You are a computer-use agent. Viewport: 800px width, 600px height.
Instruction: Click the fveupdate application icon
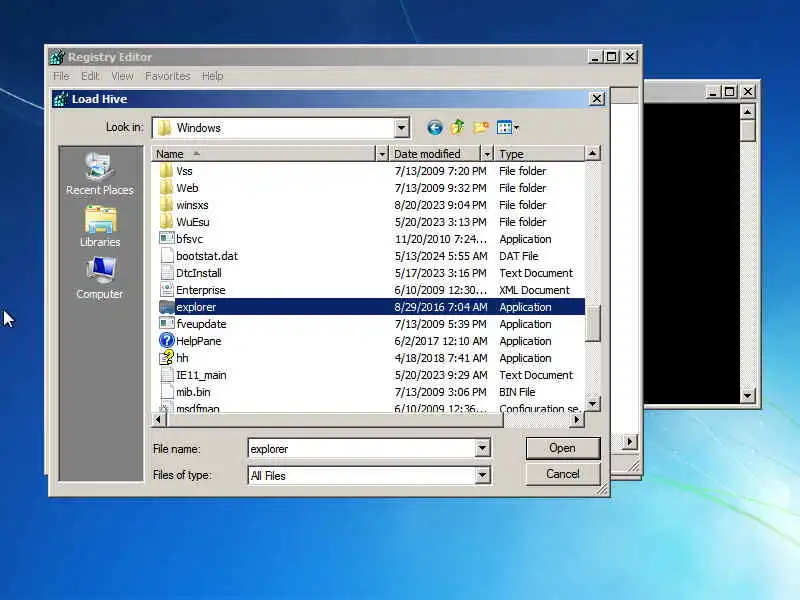click(x=166, y=323)
